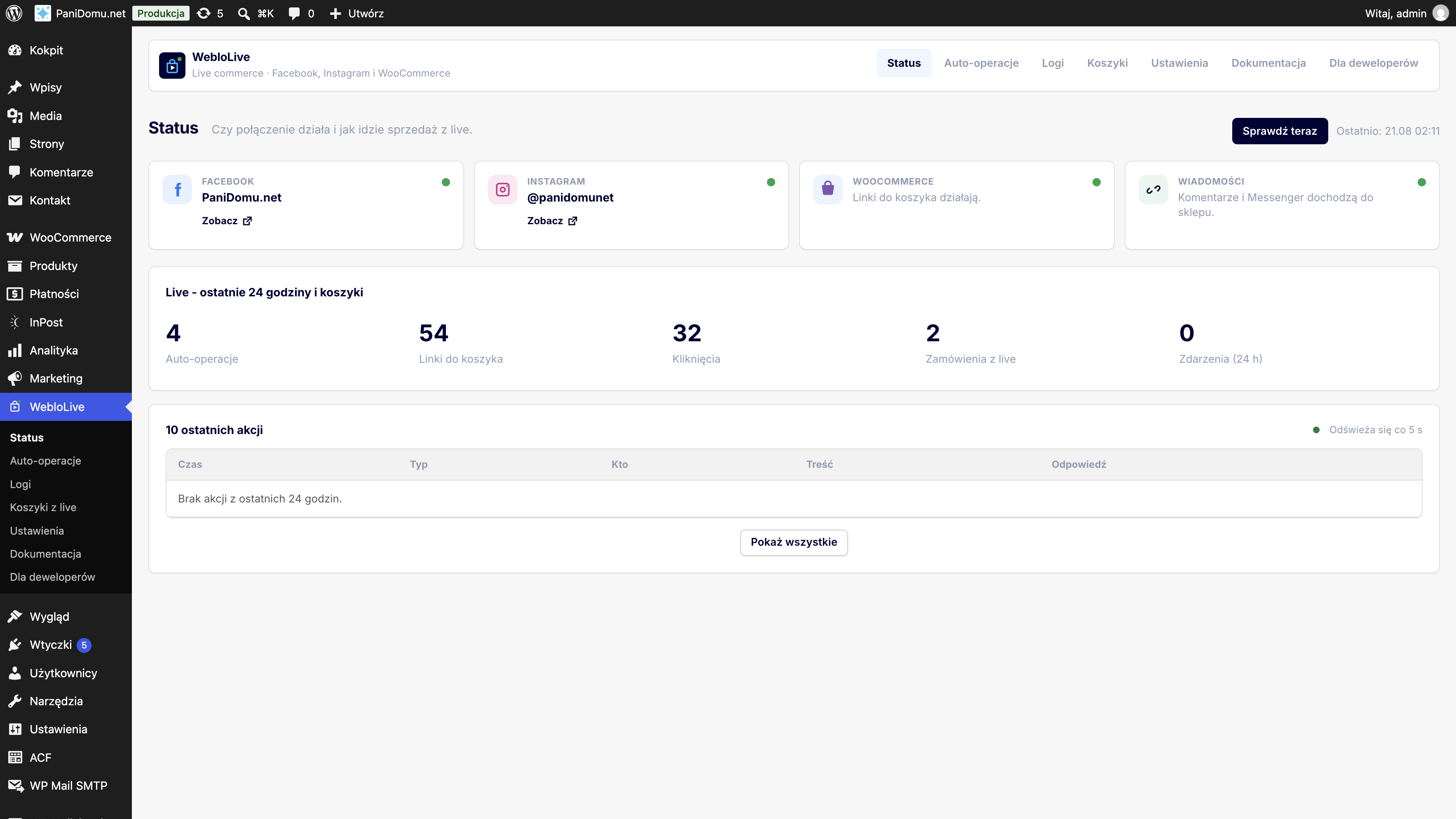Select WebloLive in the sidebar menu
Image resolution: width=1456 pixels, height=819 pixels.
click(x=66, y=407)
